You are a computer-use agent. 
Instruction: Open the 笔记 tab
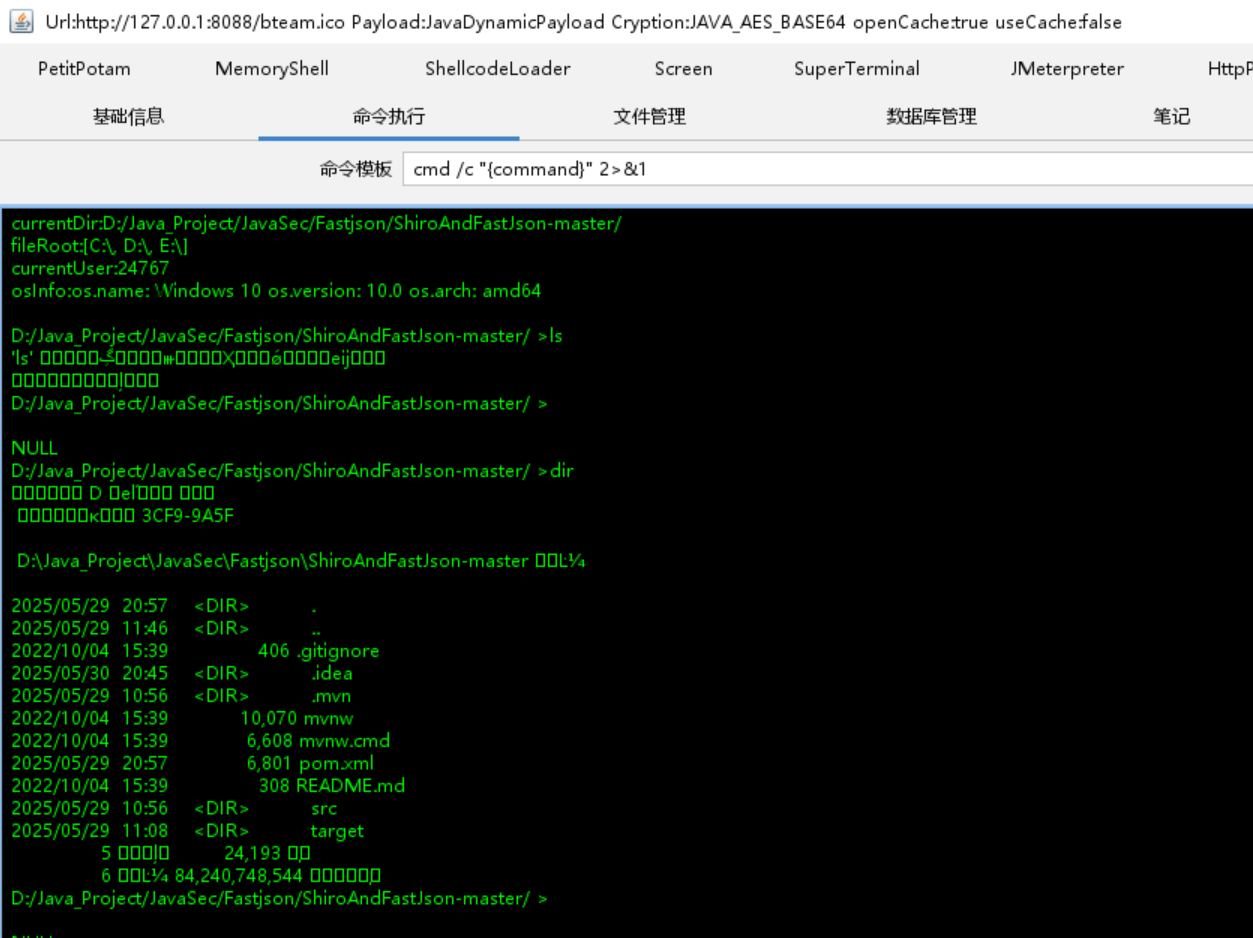click(1171, 117)
